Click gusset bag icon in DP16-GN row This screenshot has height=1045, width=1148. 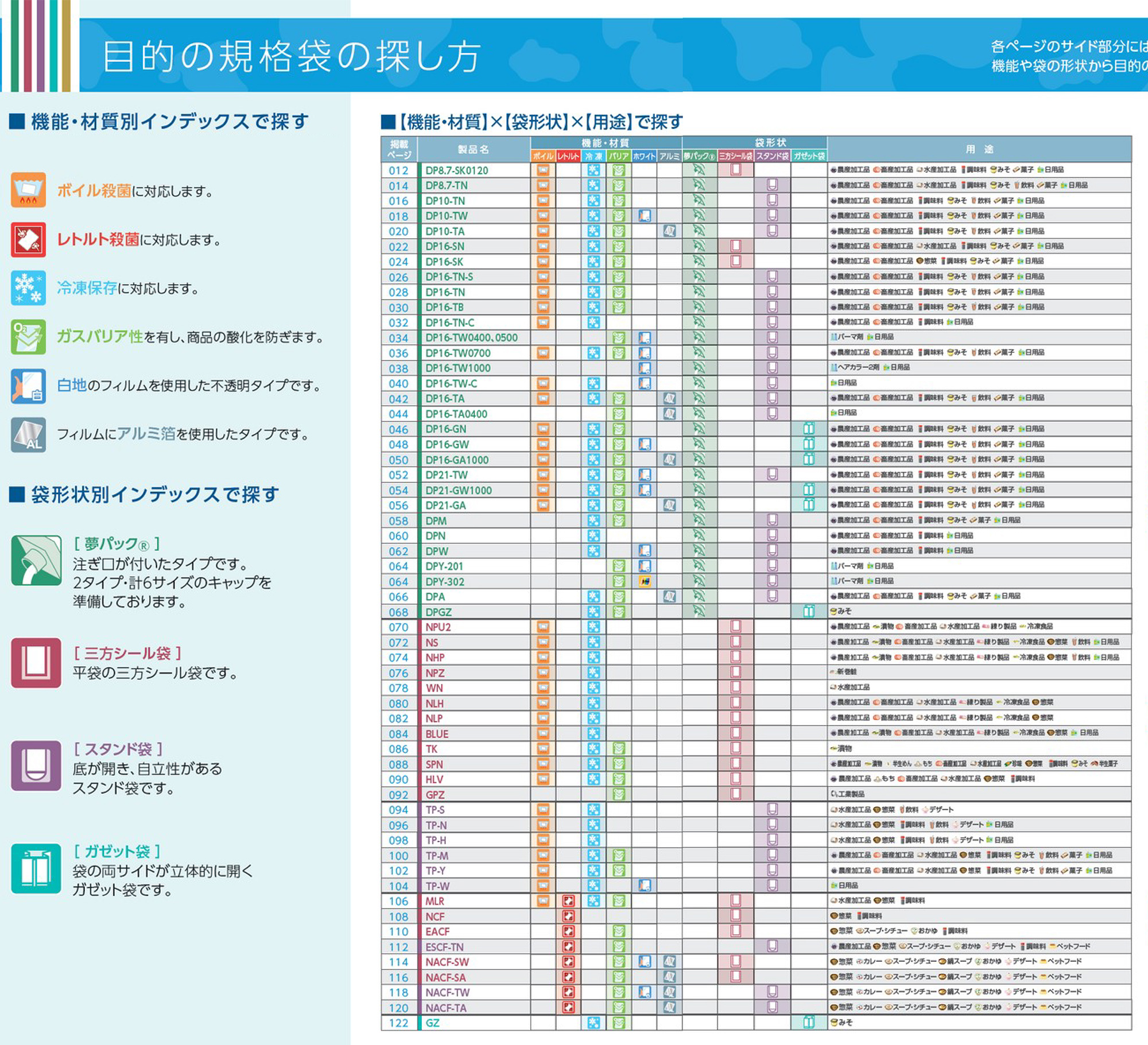tap(809, 429)
